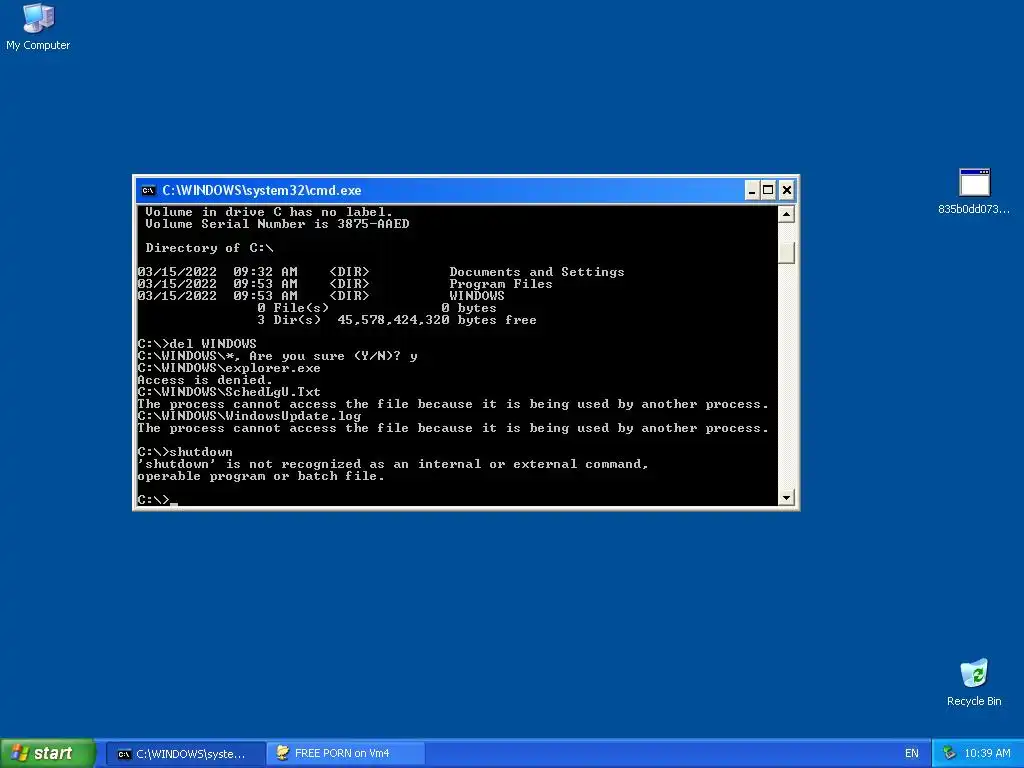This screenshot has height=768, width=1024.
Task: Click the EN language indicator in taskbar
Action: [912, 754]
